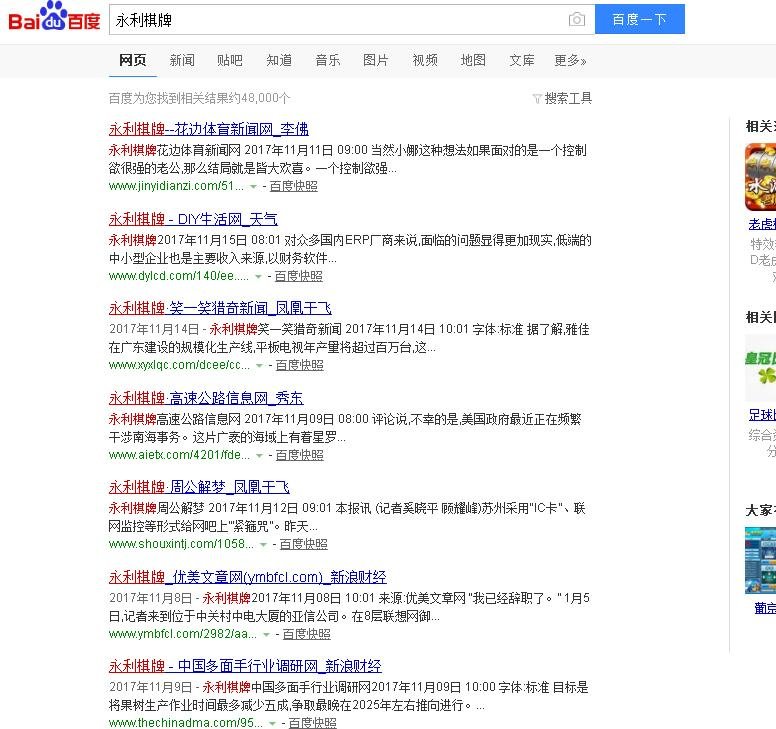Click URL www.aietx.com/4201/fde...

click(179, 455)
